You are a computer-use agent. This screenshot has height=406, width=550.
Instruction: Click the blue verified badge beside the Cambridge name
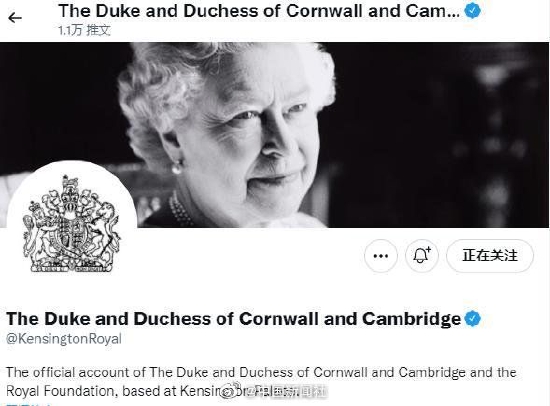click(472, 319)
